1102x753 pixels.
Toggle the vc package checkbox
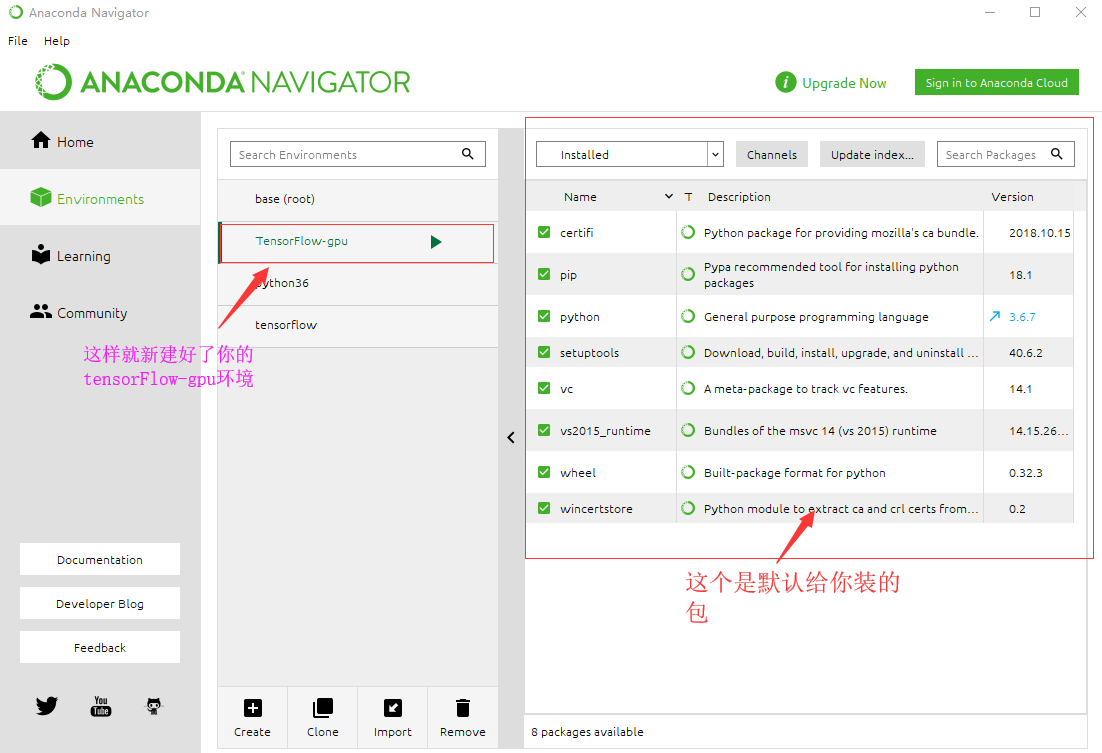pyautogui.click(x=544, y=388)
